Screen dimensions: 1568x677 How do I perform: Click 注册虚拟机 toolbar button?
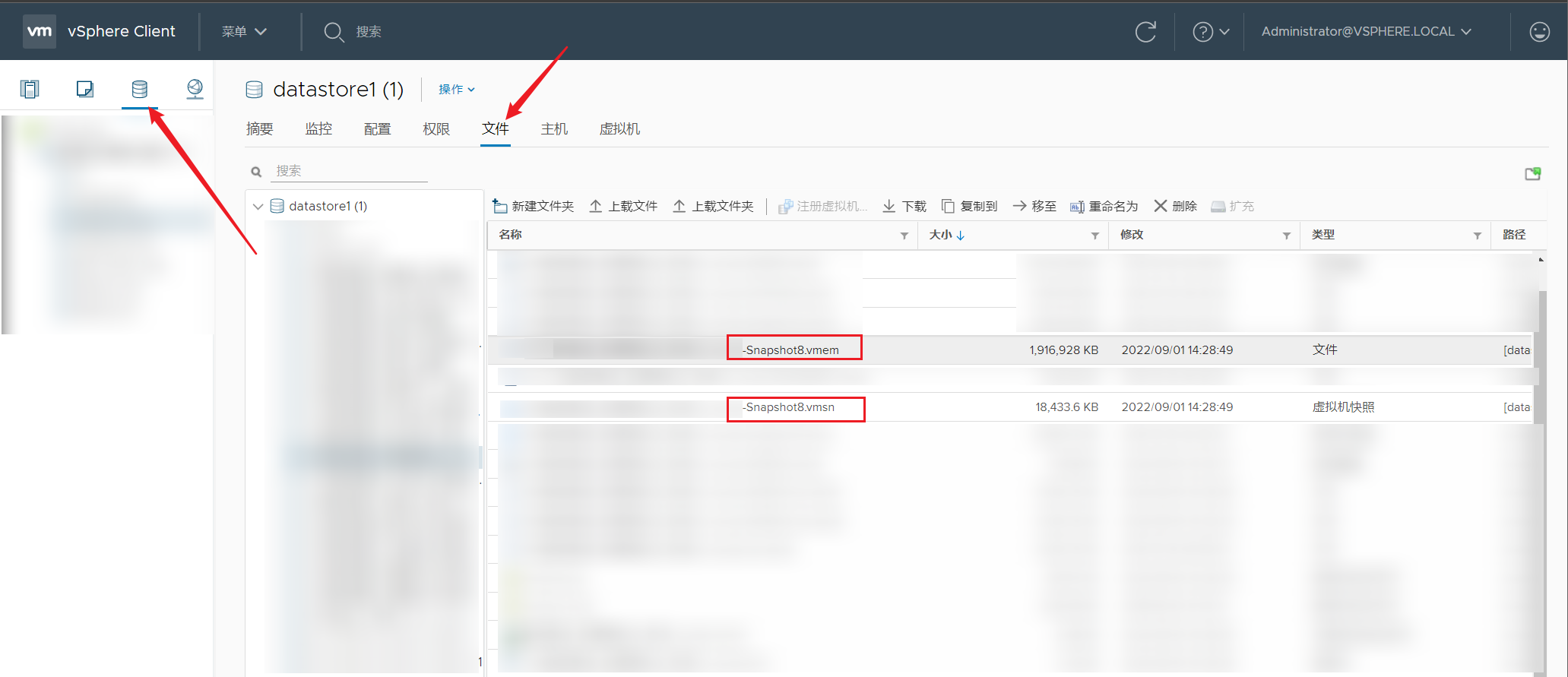[x=822, y=206]
